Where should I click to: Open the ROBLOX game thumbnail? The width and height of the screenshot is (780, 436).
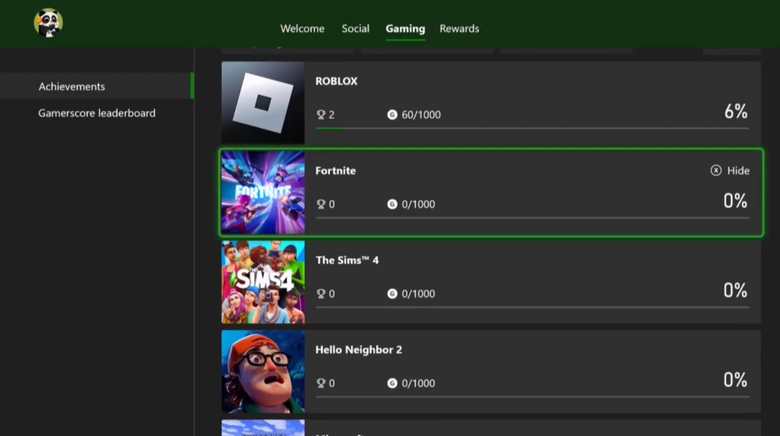[263, 103]
